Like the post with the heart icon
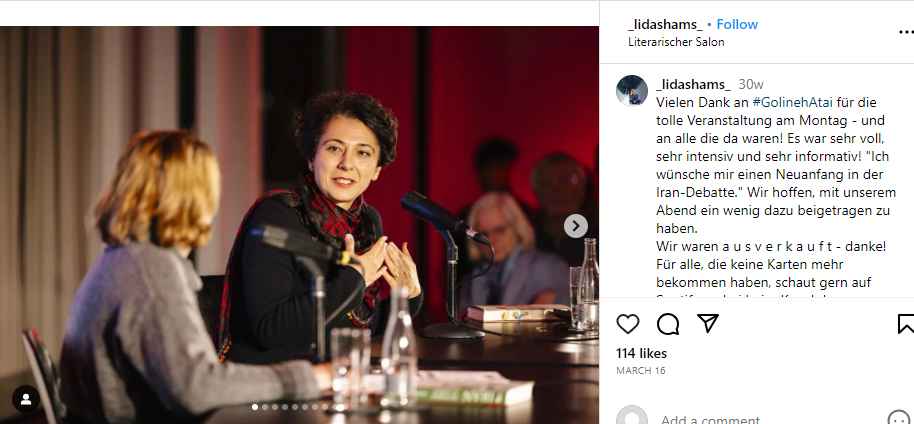 tap(627, 324)
